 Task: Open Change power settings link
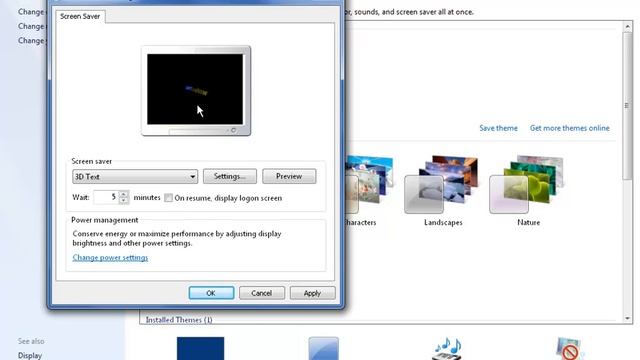110,258
